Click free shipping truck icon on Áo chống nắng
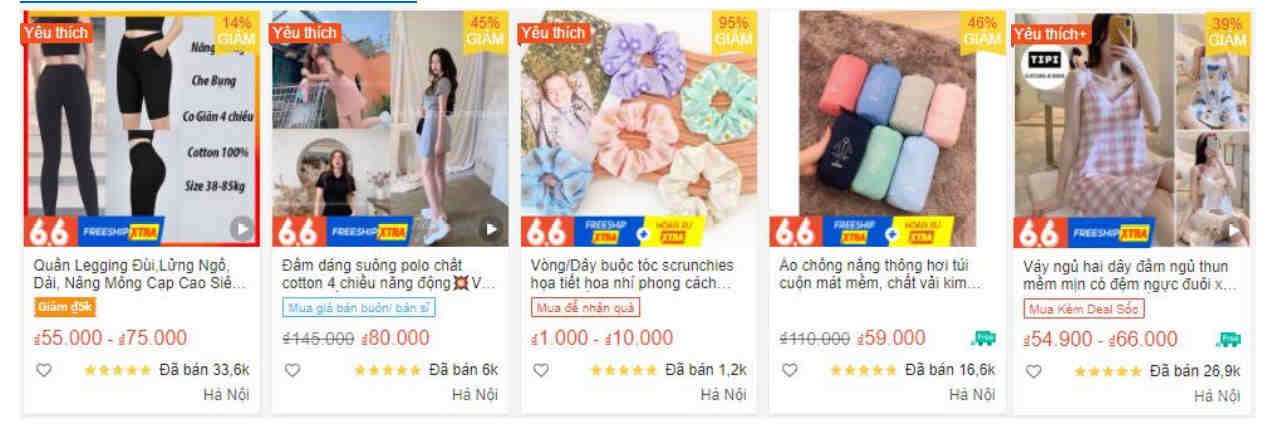The height and width of the screenshot is (427, 1269). click(983, 338)
